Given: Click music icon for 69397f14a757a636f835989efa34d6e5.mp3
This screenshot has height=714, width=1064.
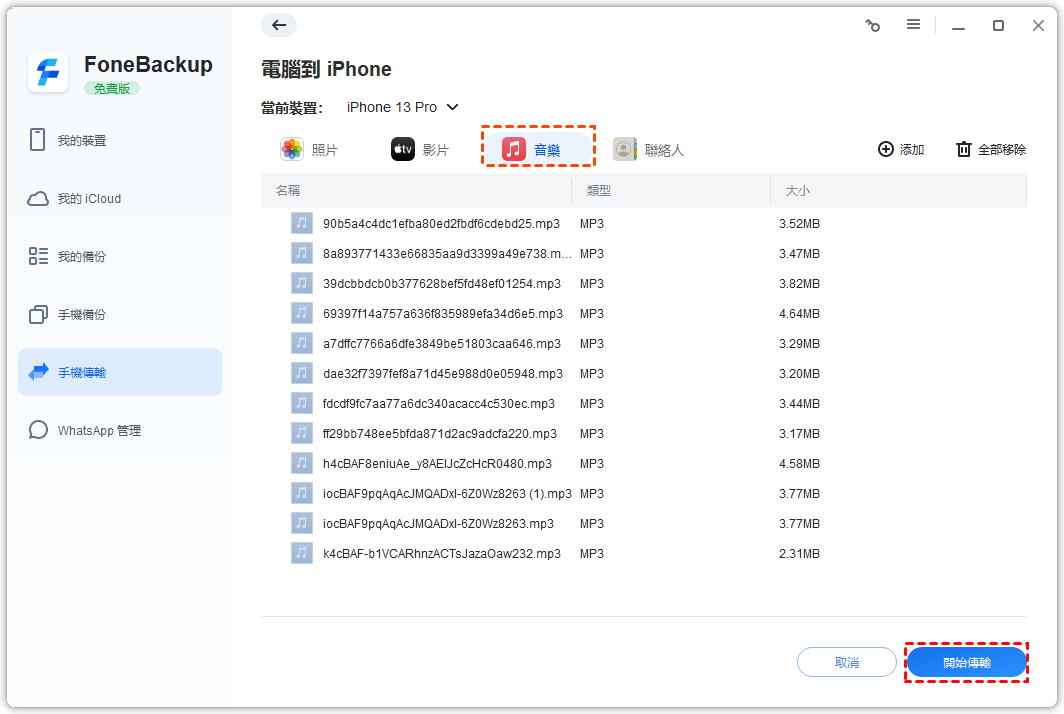Looking at the screenshot, I should (302, 313).
